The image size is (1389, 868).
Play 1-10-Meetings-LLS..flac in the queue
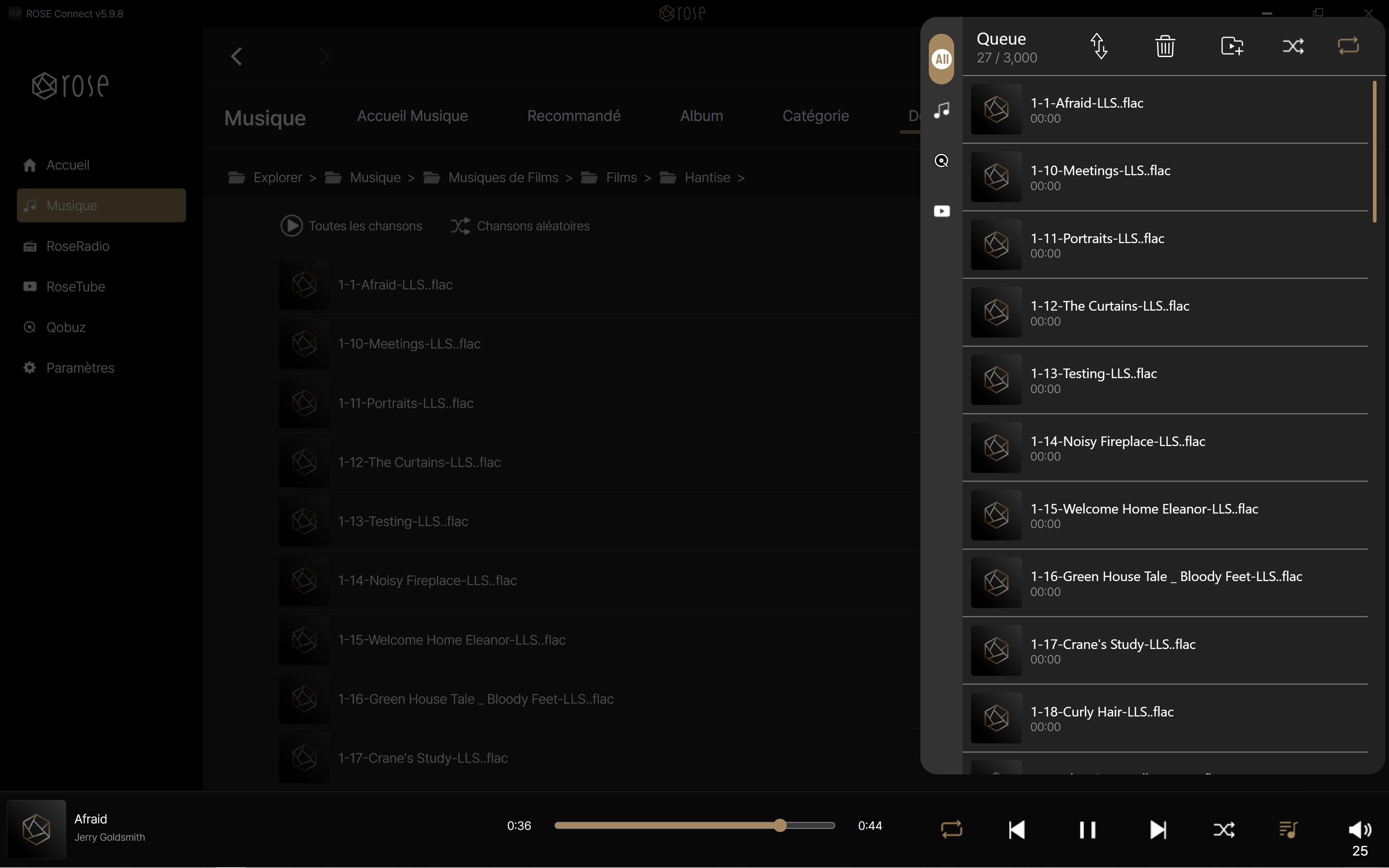click(1166, 177)
